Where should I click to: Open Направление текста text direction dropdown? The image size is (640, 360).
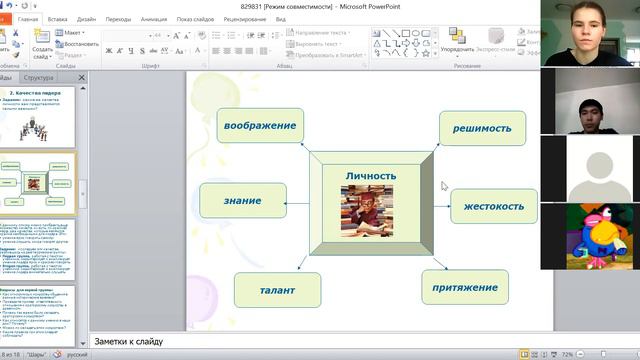click(x=319, y=32)
